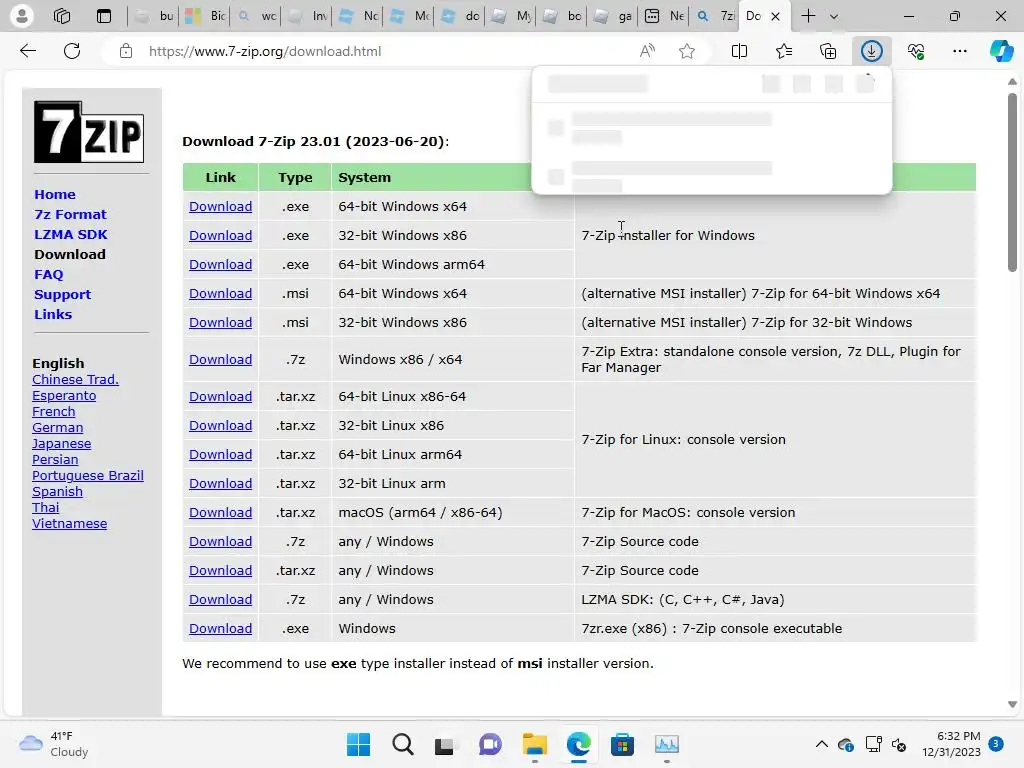Viewport: 1024px width, 768px height.
Task: Open the Windows Start menu
Action: (358, 744)
